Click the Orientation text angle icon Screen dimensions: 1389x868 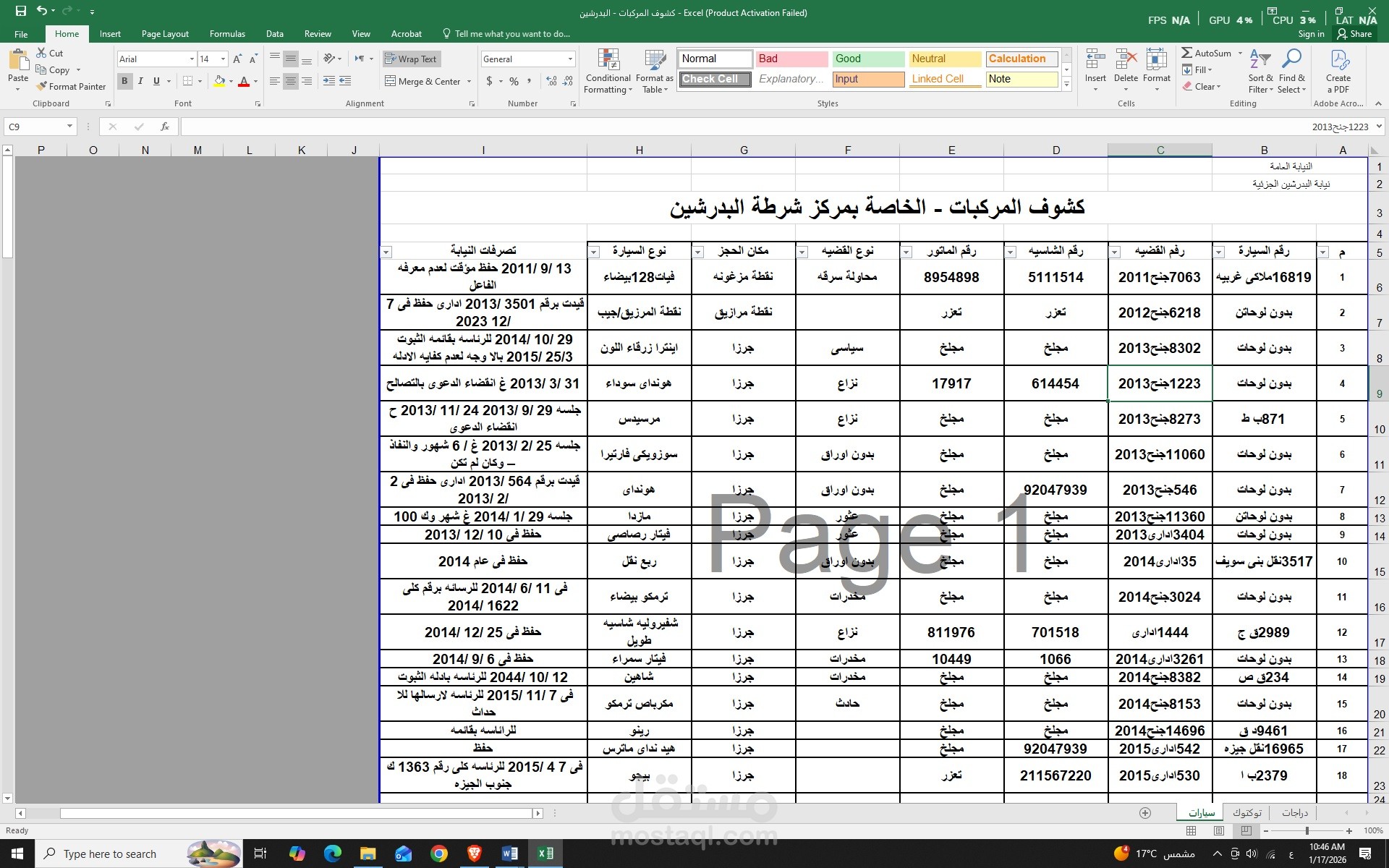[329, 59]
